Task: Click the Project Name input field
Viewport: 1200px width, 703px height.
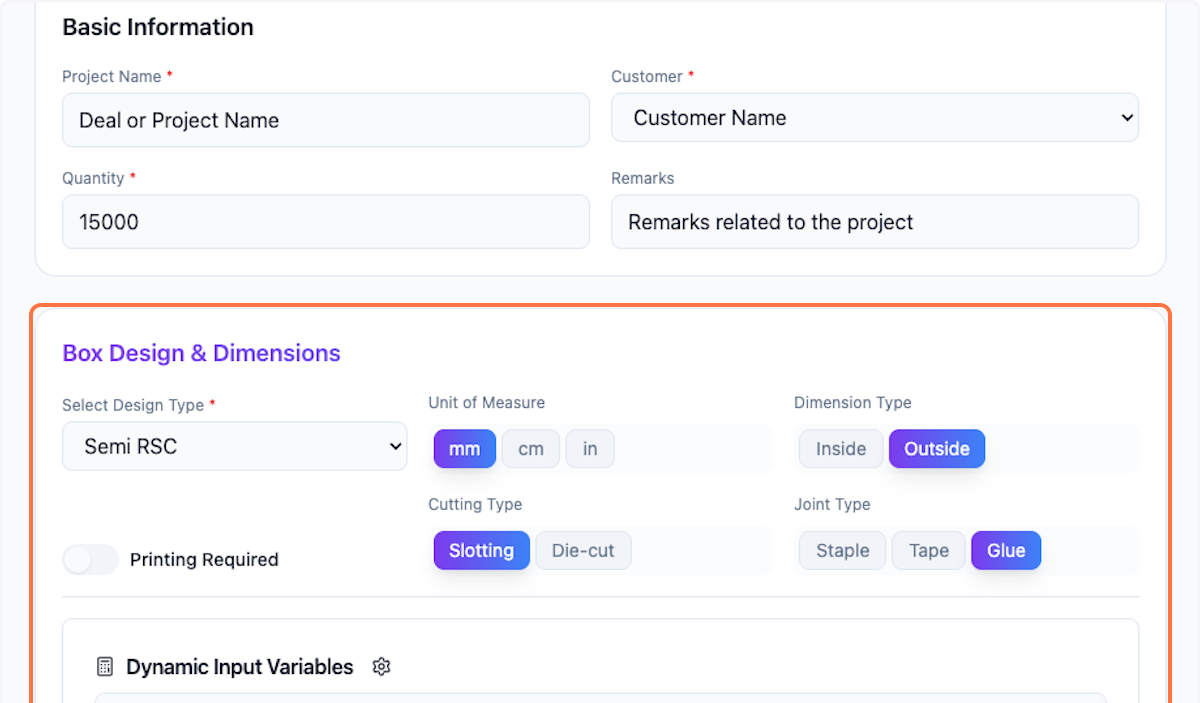Action: [x=325, y=120]
